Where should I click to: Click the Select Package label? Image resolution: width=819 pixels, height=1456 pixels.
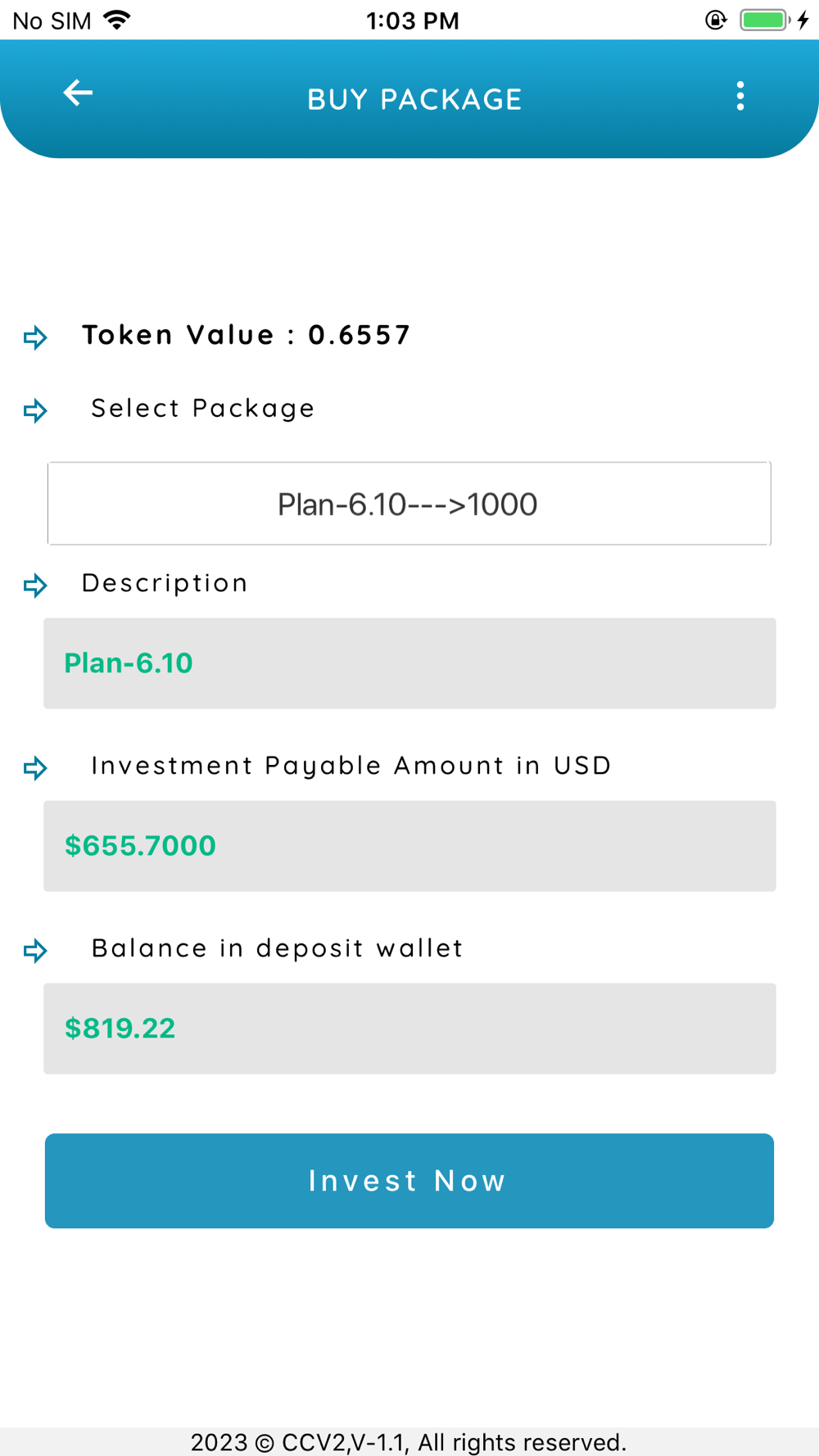point(202,409)
